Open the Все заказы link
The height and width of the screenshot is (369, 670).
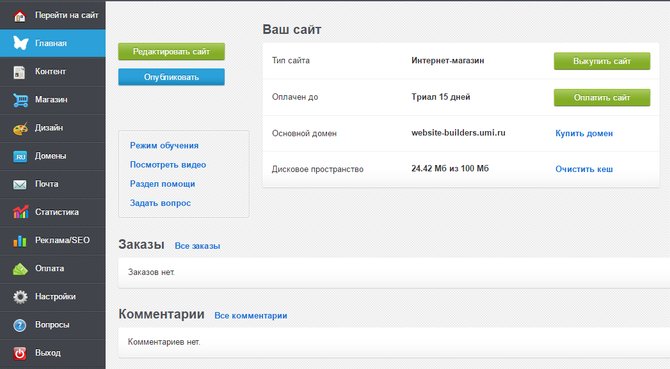(x=197, y=246)
